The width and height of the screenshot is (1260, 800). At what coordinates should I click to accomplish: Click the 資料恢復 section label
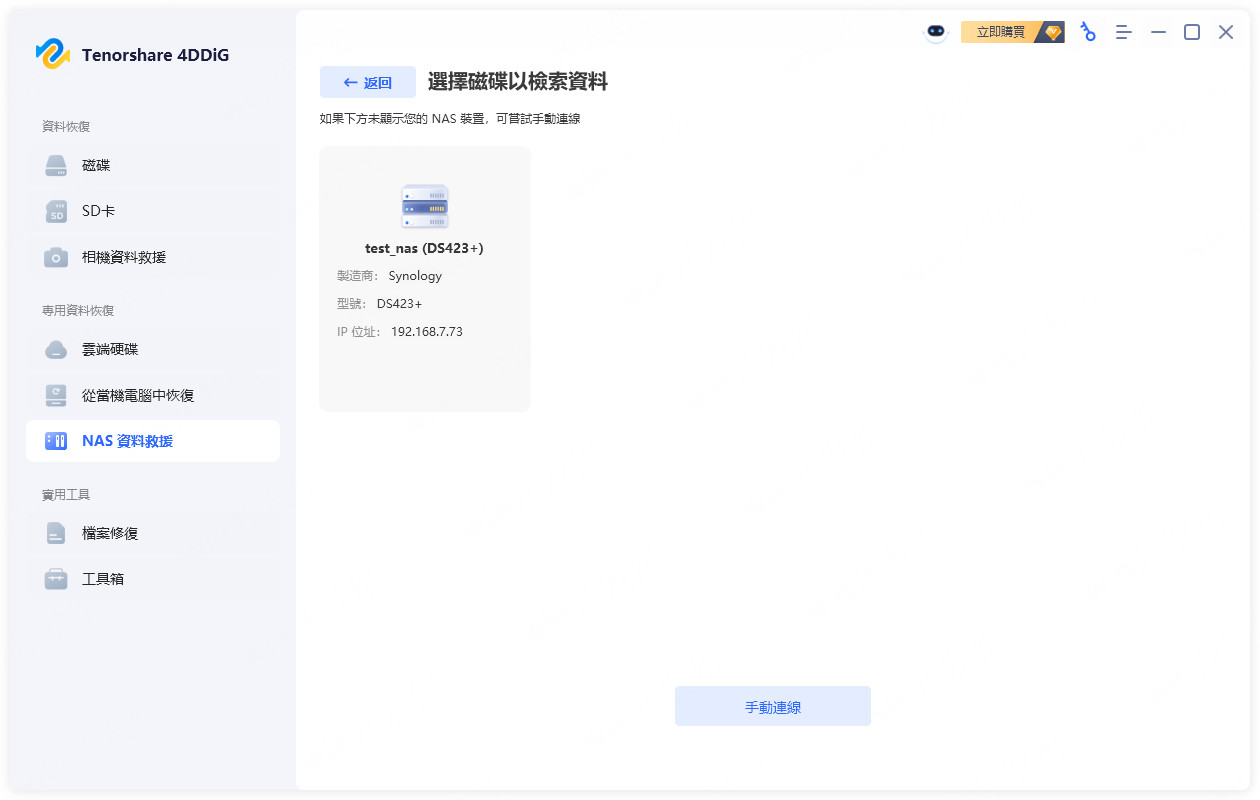(66, 127)
